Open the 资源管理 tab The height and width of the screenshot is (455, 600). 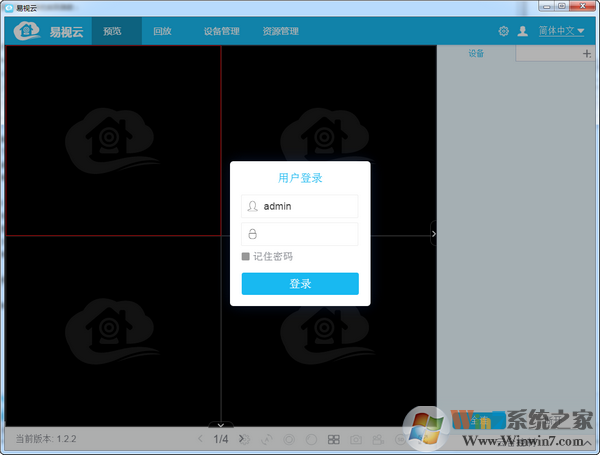280,31
